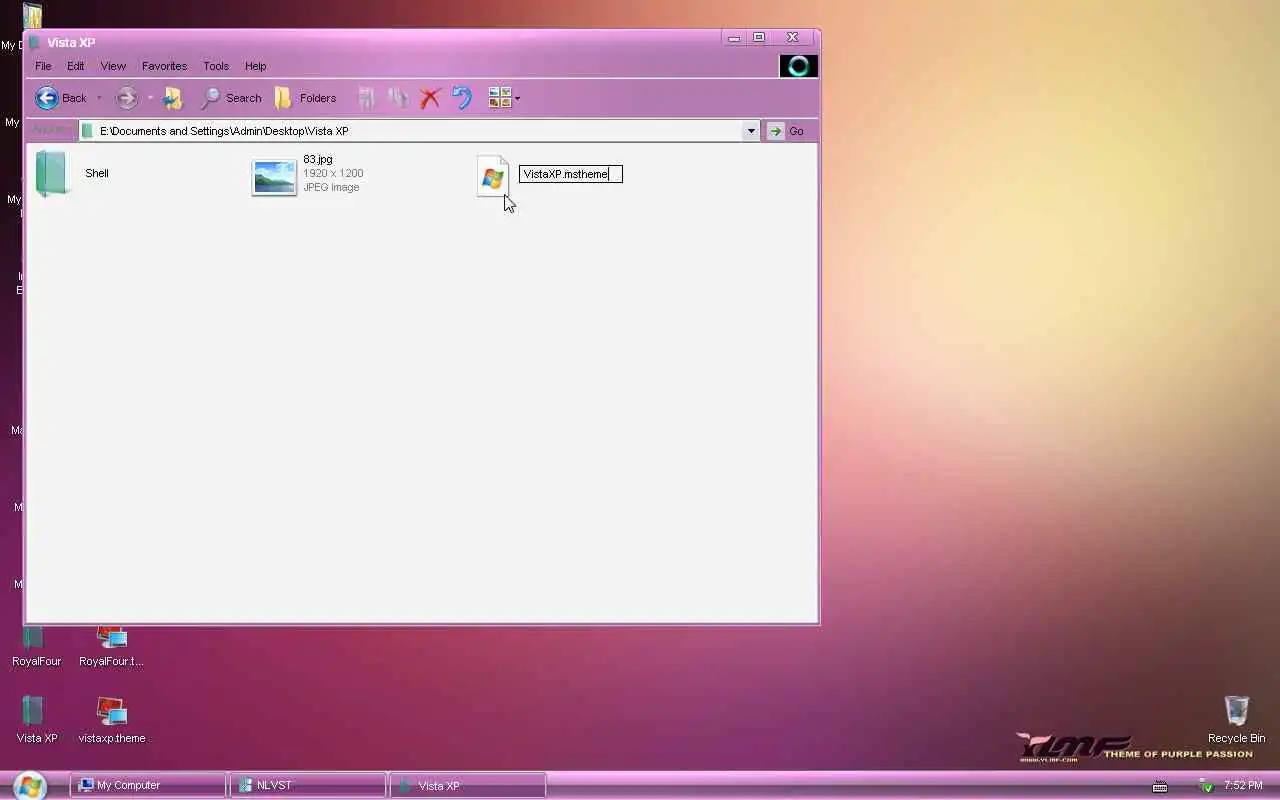Open the Favorites menu

[164, 66]
